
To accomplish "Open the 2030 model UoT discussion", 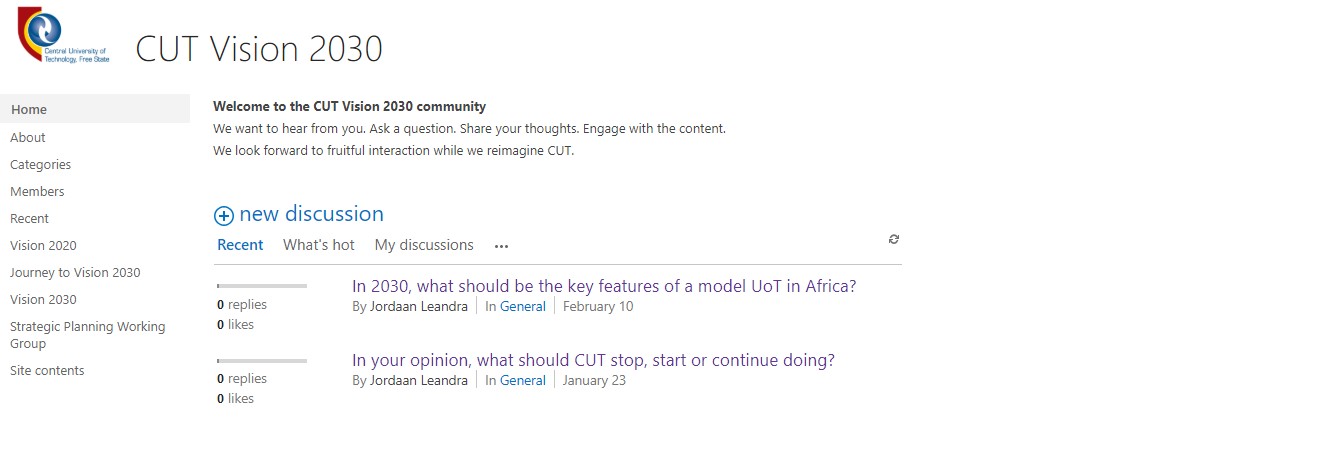I will tap(604, 286).
